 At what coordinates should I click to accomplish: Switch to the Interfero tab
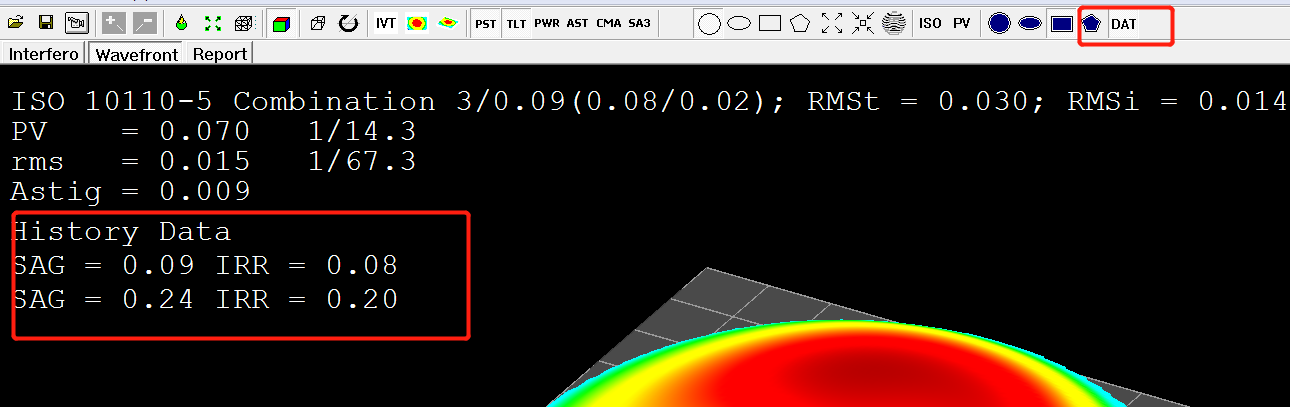click(x=44, y=55)
